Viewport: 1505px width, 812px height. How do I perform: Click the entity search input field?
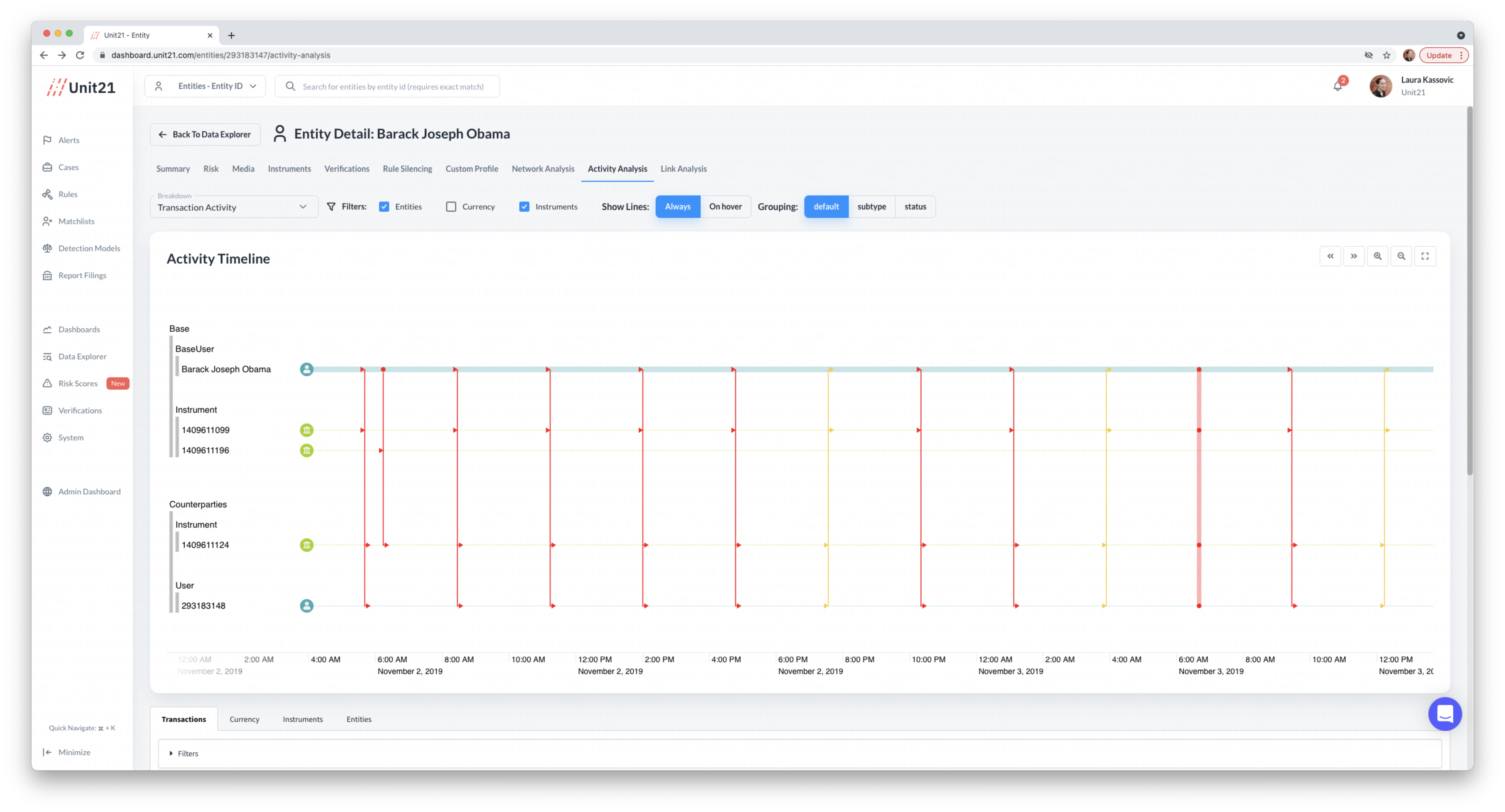[393, 86]
